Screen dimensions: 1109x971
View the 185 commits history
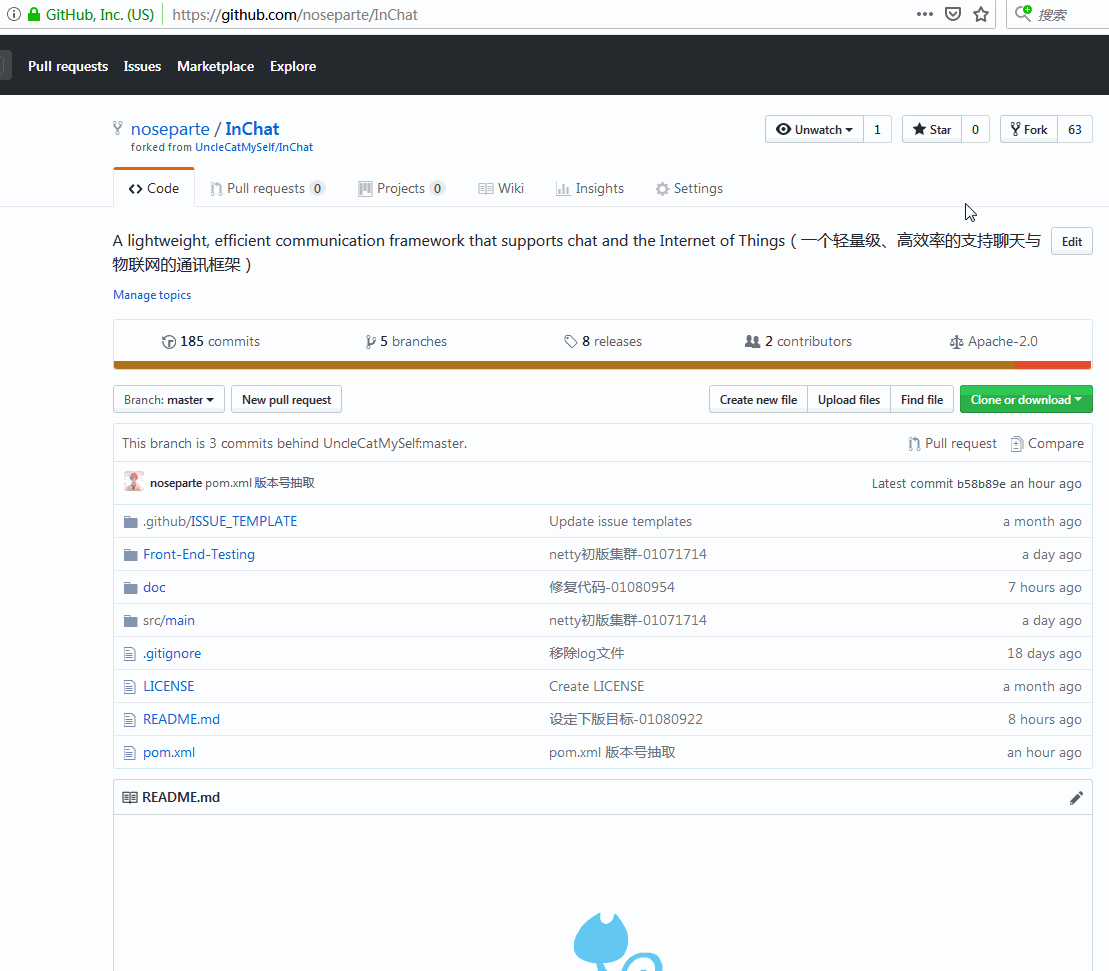(211, 342)
